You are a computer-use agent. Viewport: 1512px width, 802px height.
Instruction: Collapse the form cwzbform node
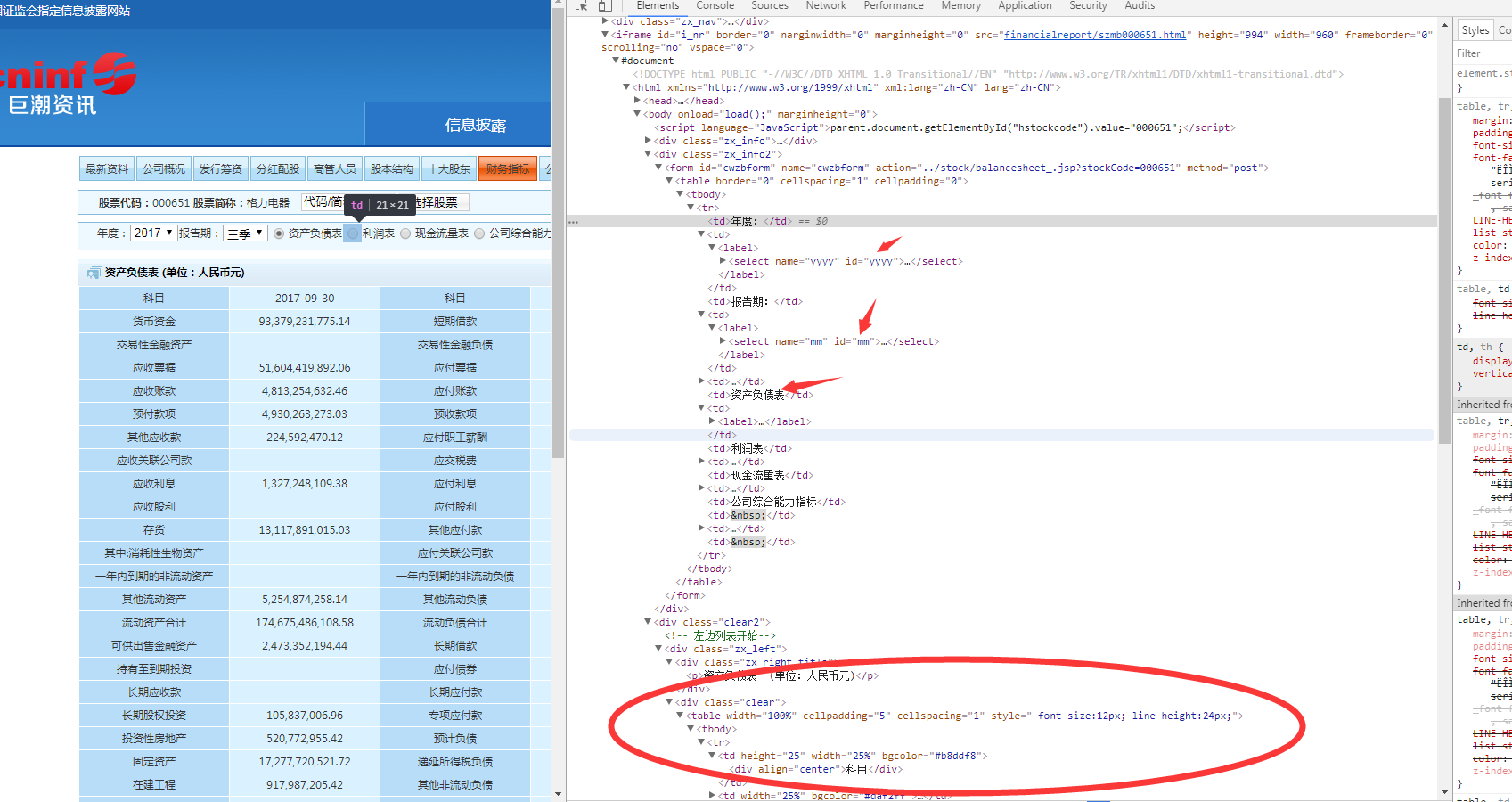pos(659,168)
